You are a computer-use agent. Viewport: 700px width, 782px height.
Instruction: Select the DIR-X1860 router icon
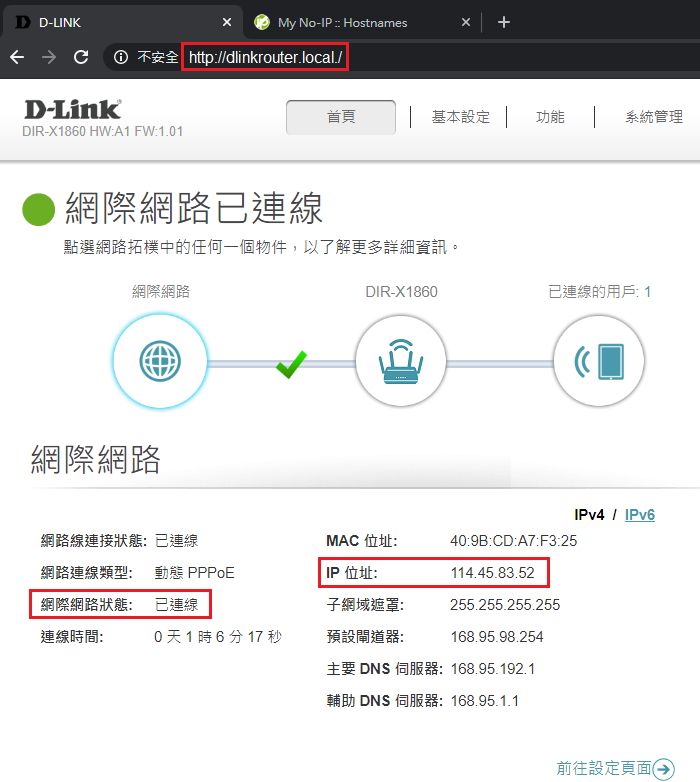tap(401, 361)
